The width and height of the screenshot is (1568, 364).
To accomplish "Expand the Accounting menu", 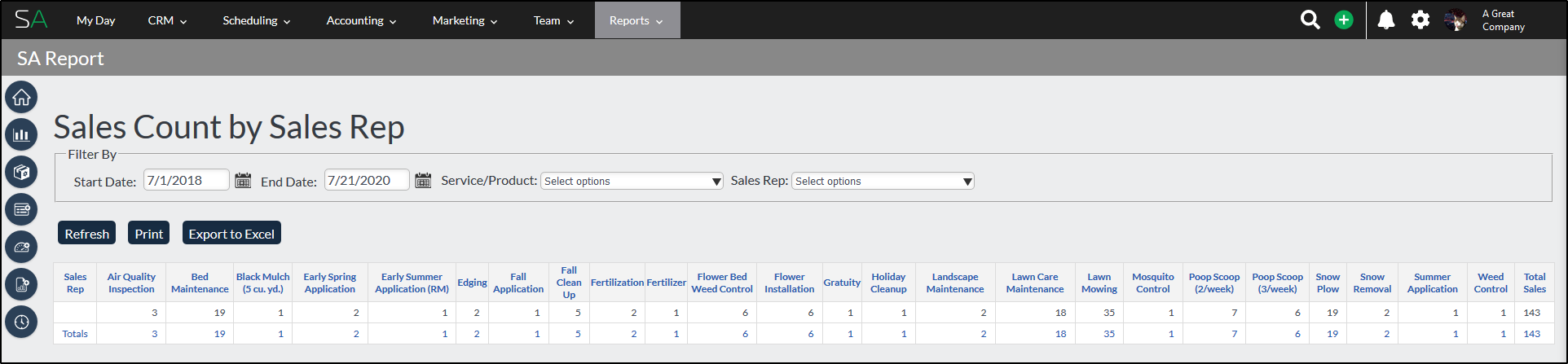I will (x=361, y=20).
